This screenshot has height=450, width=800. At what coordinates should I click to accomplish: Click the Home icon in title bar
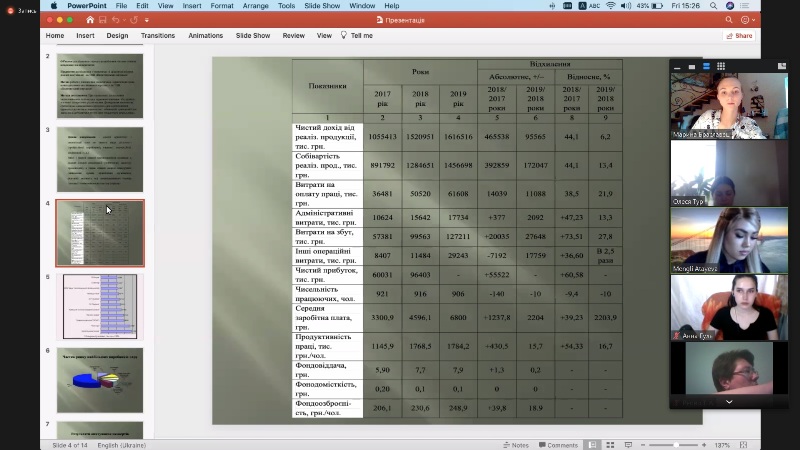[x=90, y=20]
